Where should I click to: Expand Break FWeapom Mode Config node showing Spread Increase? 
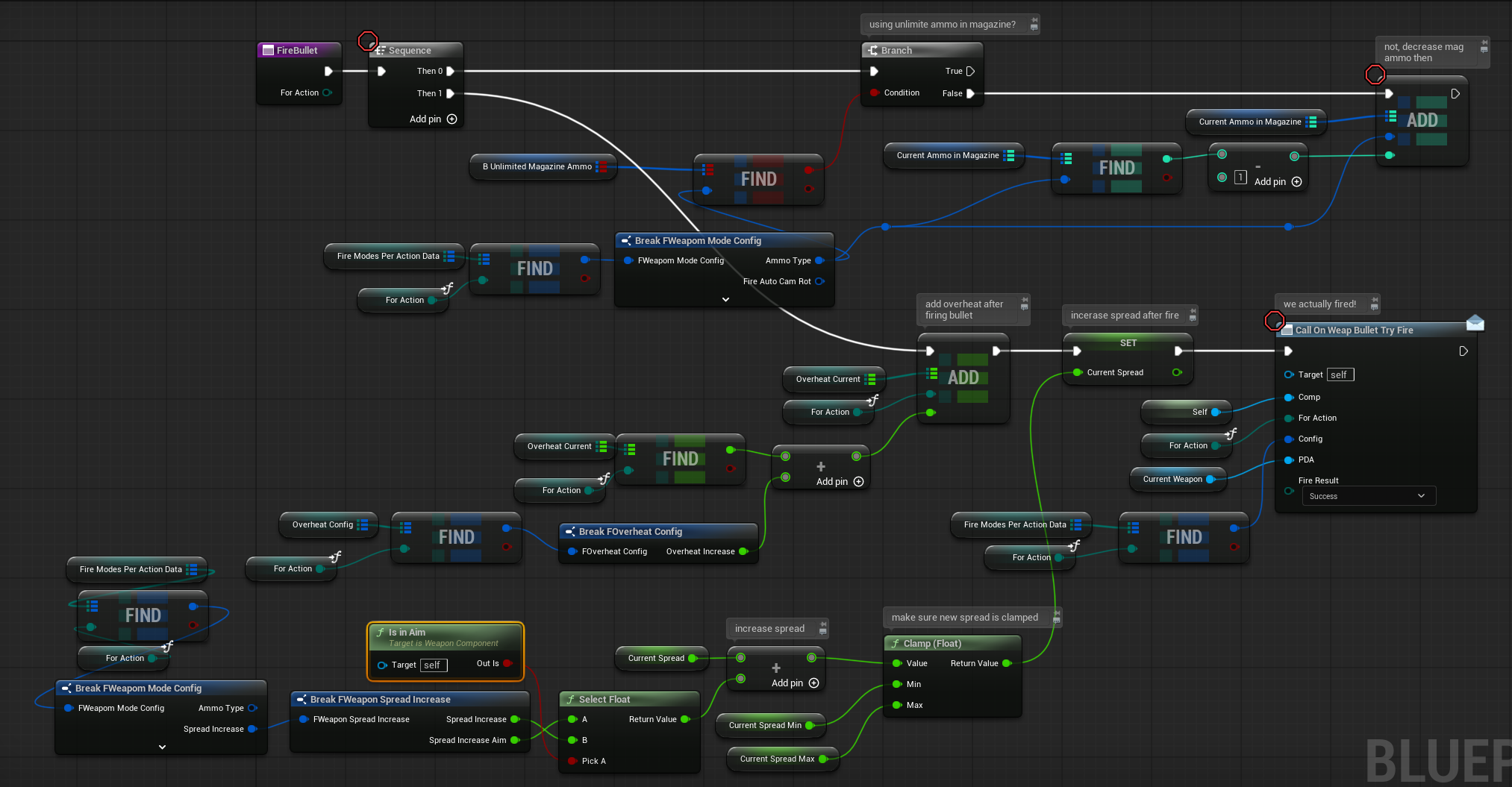coord(162,747)
